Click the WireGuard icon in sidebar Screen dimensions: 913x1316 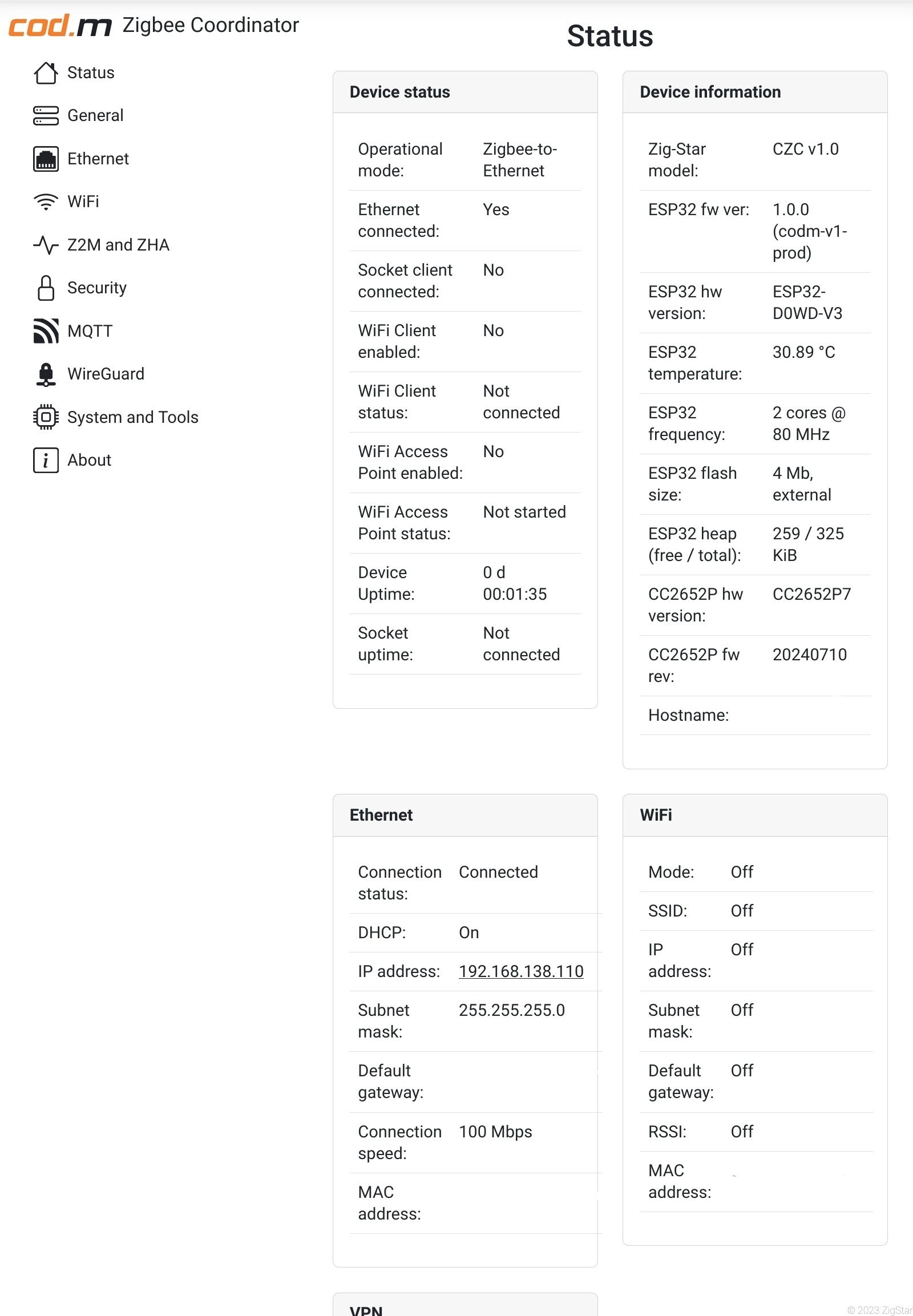[x=46, y=374]
